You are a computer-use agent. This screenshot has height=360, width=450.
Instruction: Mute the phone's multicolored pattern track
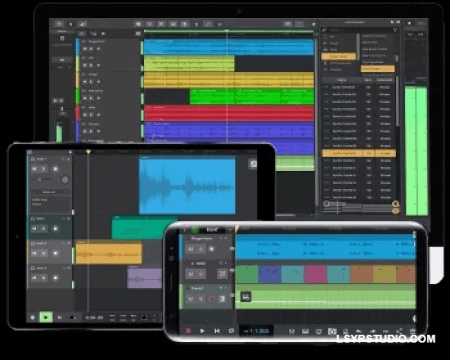191,274
